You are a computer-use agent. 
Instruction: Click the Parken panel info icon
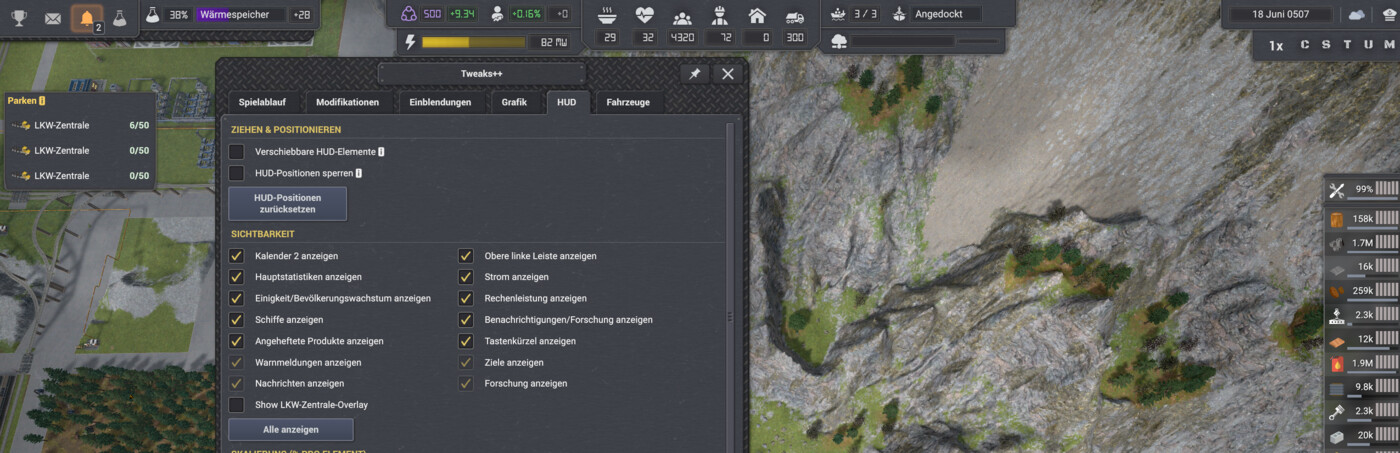(x=42, y=100)
